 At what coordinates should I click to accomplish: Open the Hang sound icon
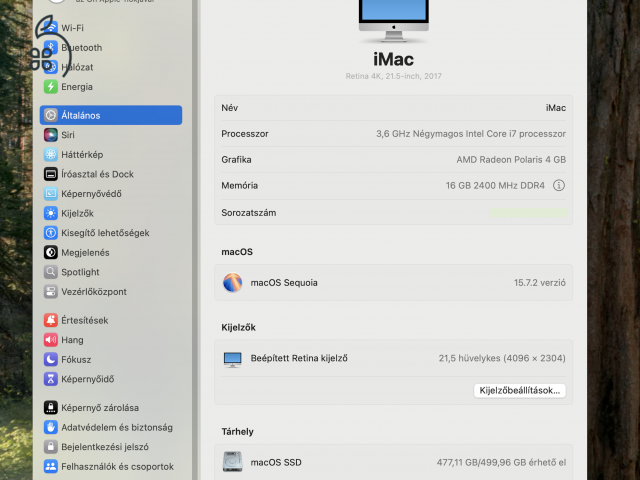(x=51, y=340)
